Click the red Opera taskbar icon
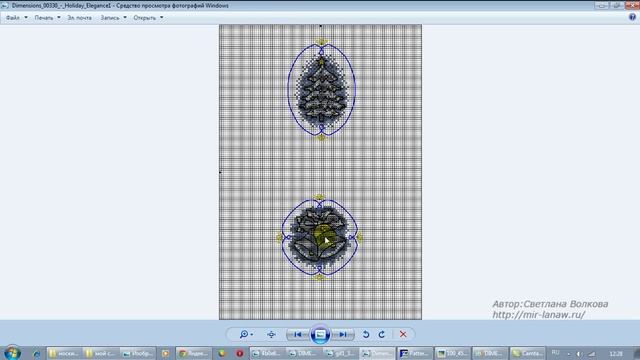This screenshot has height=360, width=640. pyautogui.click(x=240, y=353)
